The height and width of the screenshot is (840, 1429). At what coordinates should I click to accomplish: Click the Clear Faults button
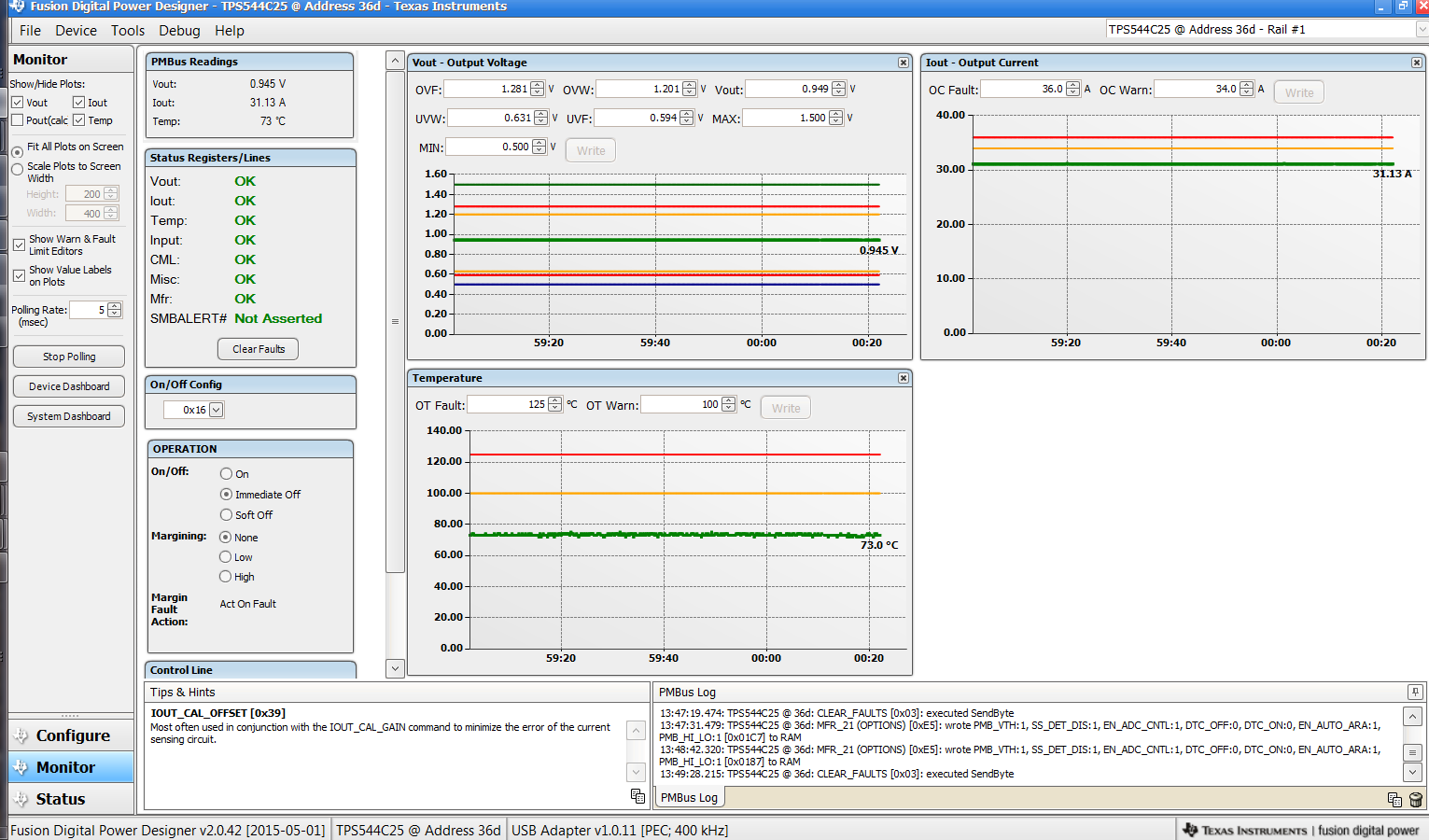point(258,348)
